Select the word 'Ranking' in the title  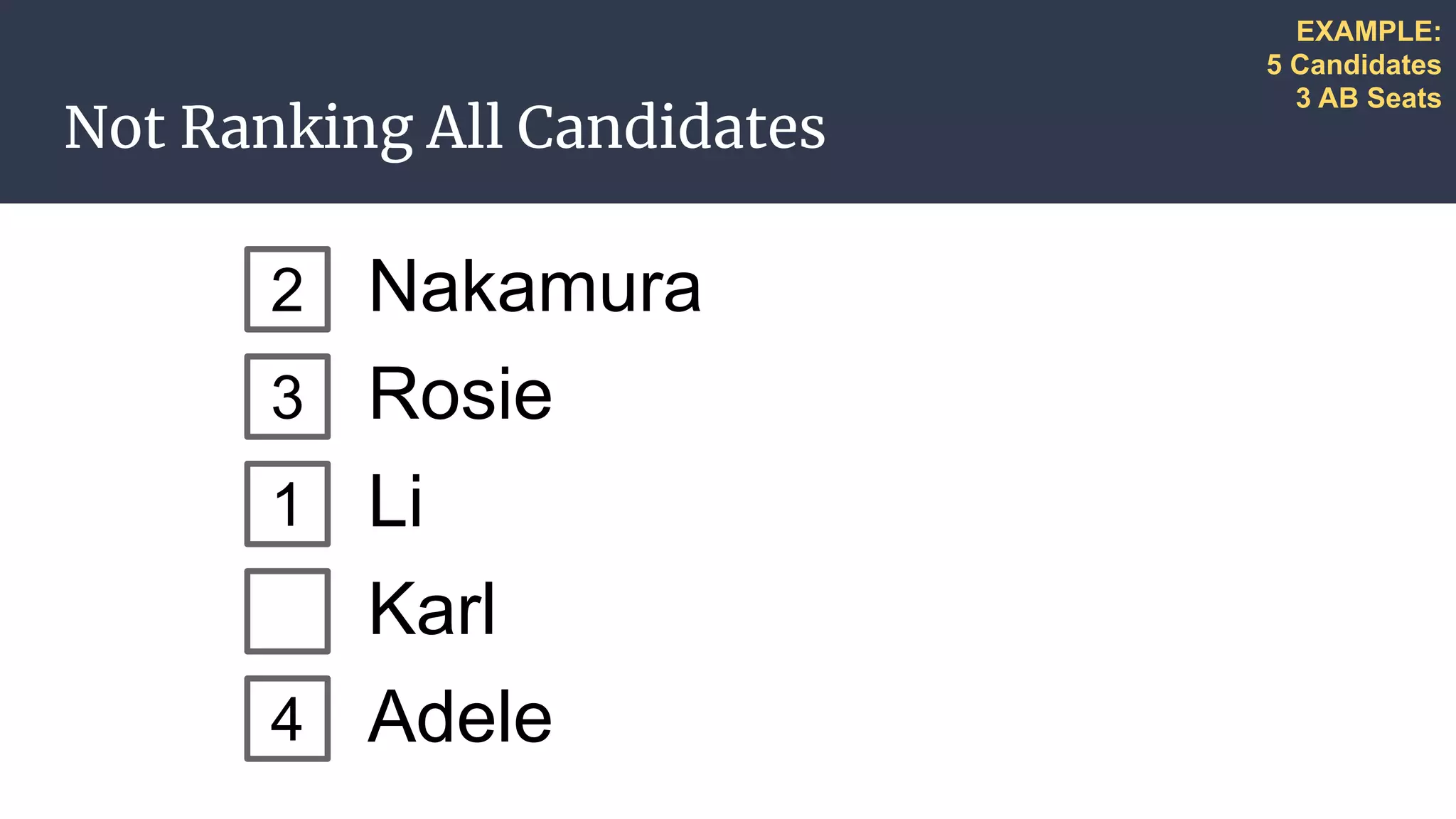296,131
